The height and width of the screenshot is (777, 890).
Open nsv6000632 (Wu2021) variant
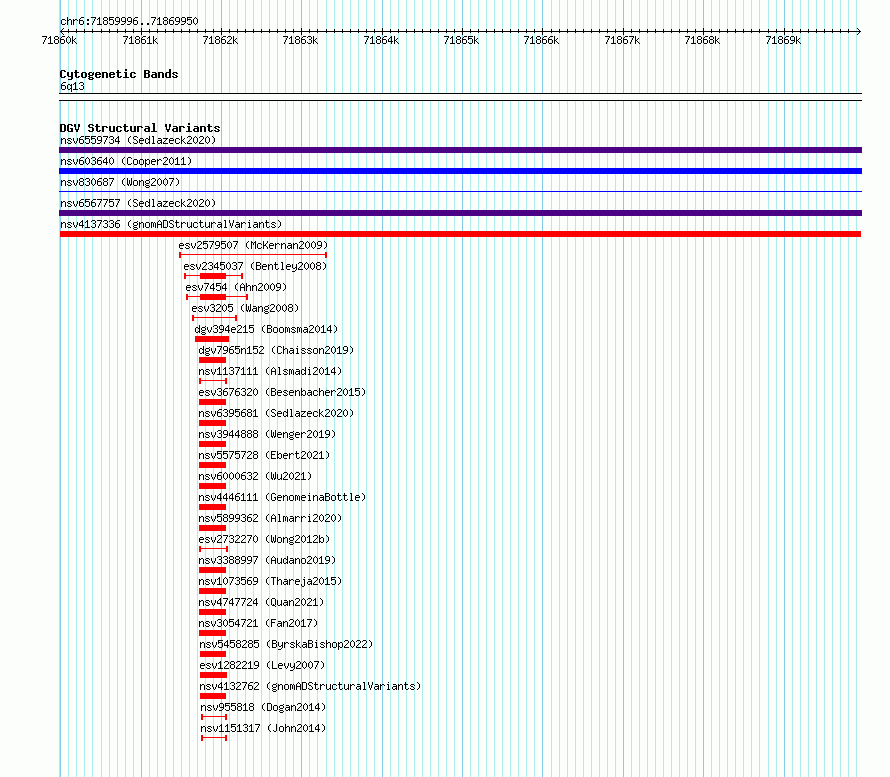pyautogui.click(x=255, y=476)
